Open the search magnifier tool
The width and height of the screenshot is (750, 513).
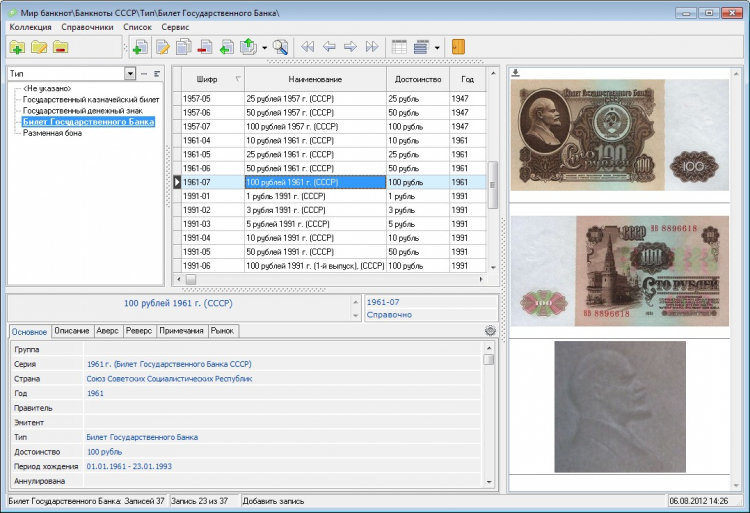[x=281, y=47]
